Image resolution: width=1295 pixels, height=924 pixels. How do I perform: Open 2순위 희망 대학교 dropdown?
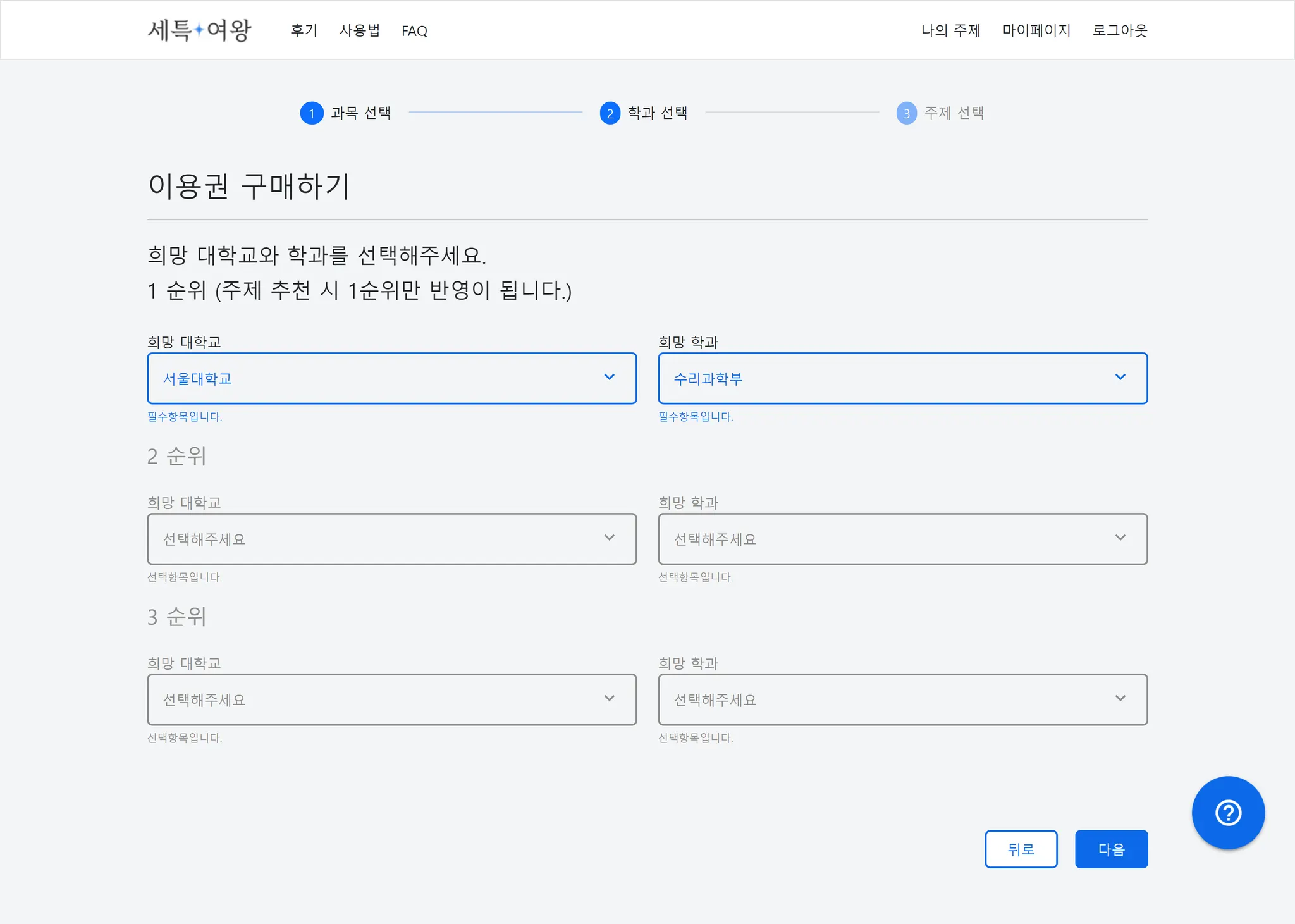[x=391, y=539]
